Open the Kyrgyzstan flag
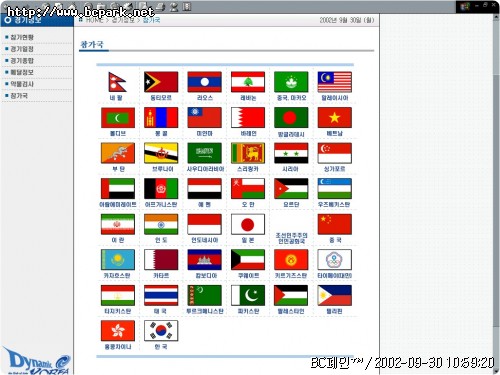This screenshot has height=375, width=500. [x=291, y=260]
